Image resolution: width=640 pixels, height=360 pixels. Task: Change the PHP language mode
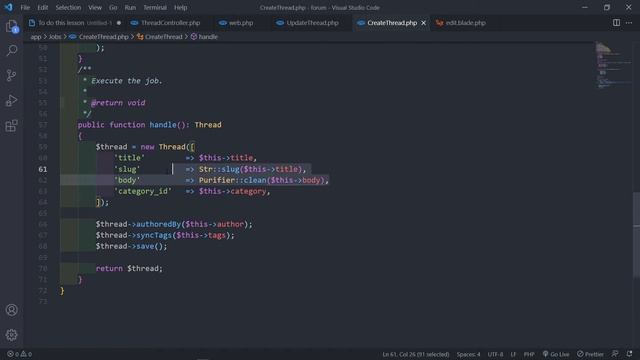coord(529,354)
